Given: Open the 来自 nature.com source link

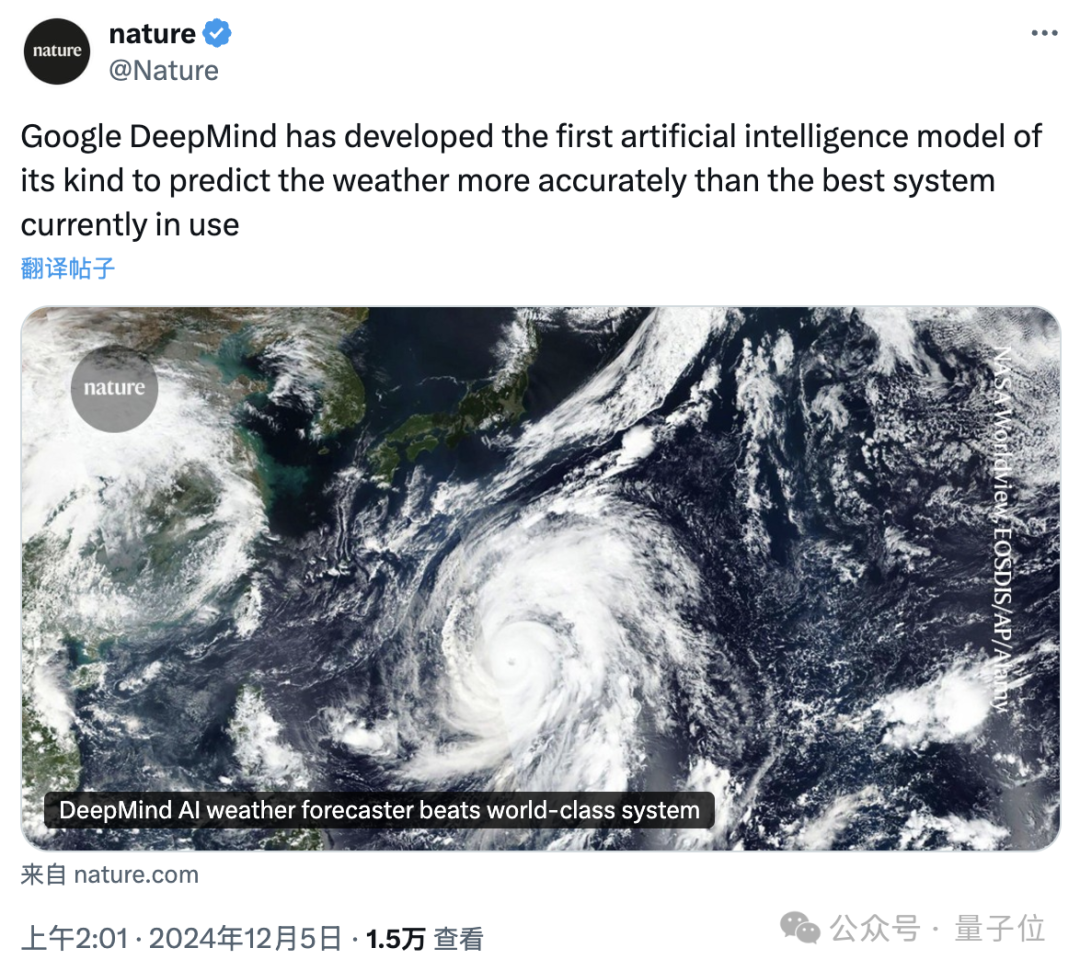Looking at the screenshot, I should click(110, 875).
